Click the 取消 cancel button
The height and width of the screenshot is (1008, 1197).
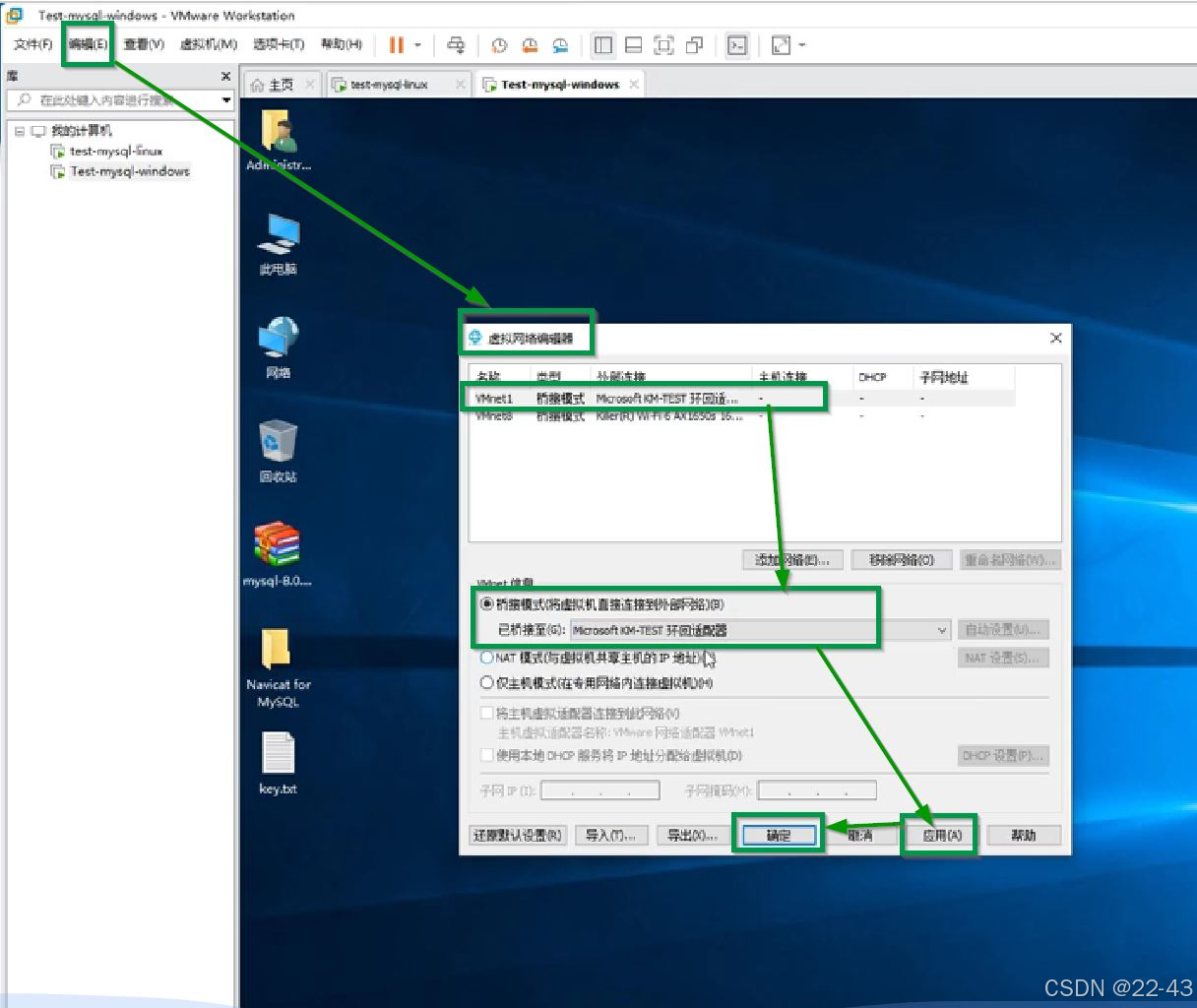pos(859,836)
